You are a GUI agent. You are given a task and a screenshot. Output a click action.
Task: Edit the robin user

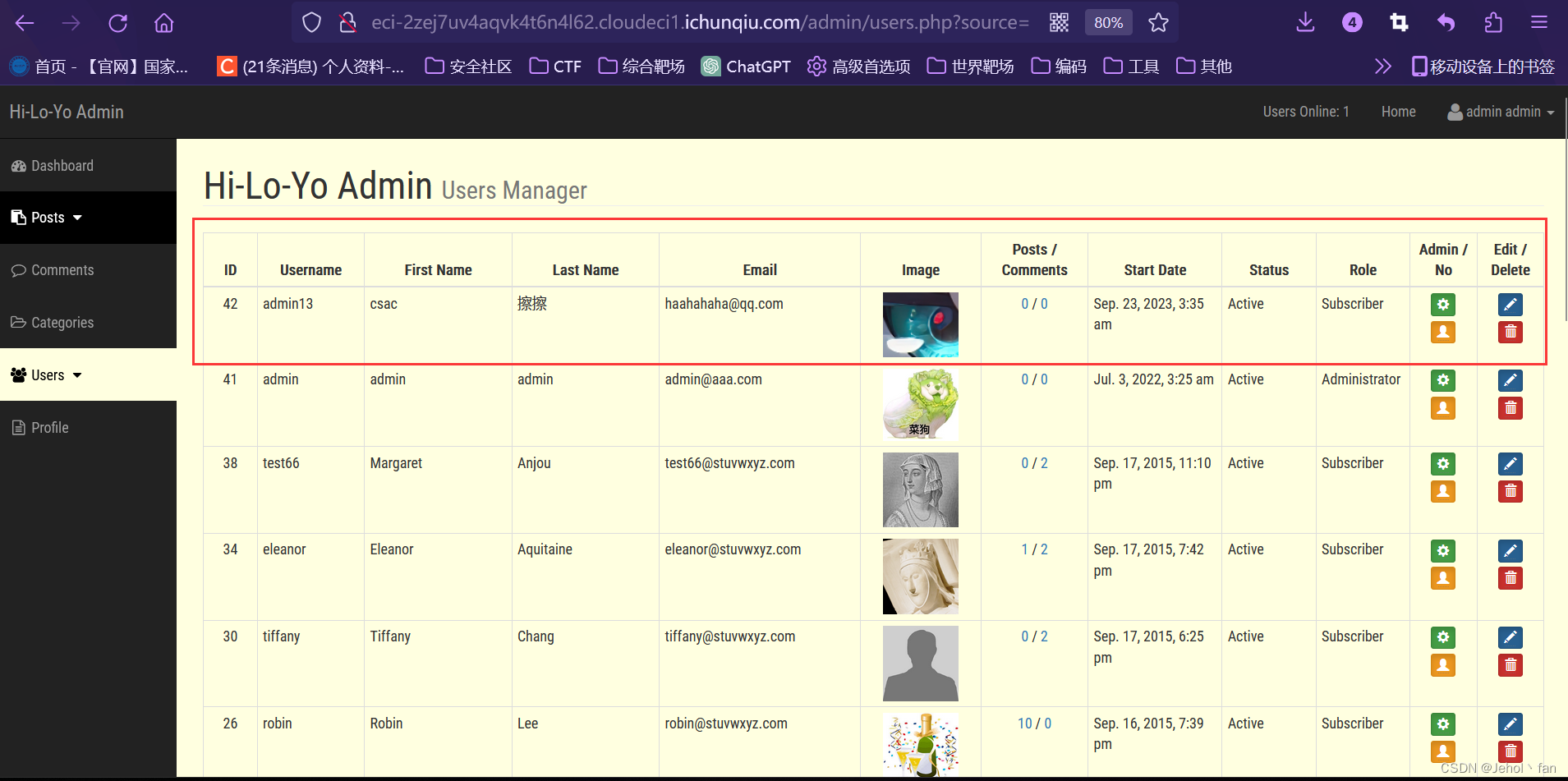1511,724
